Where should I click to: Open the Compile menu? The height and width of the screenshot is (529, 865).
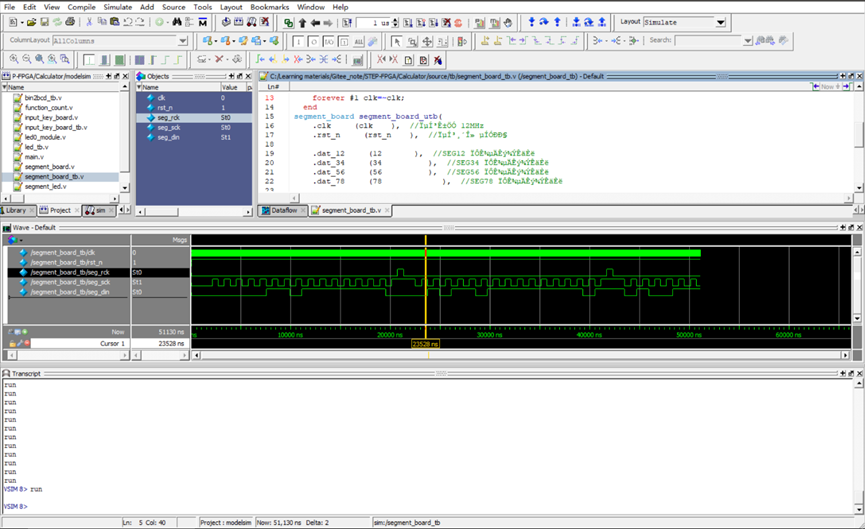pyautogui.click(x=81, y=7)
